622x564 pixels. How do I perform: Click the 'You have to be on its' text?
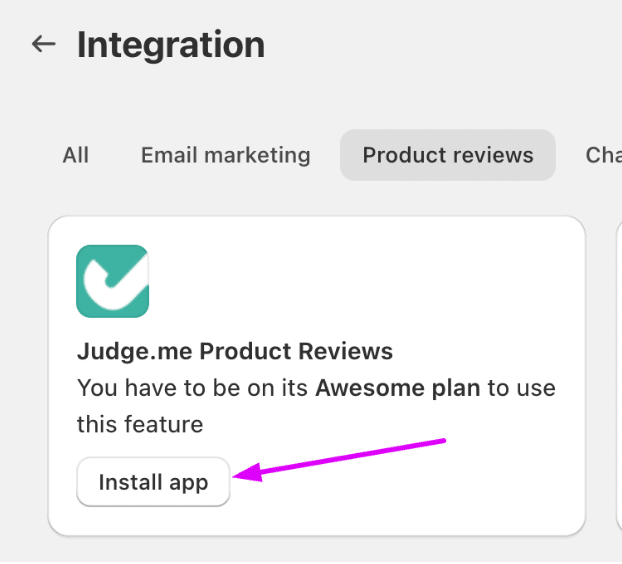pyautogui.click(x=194, y=388)
